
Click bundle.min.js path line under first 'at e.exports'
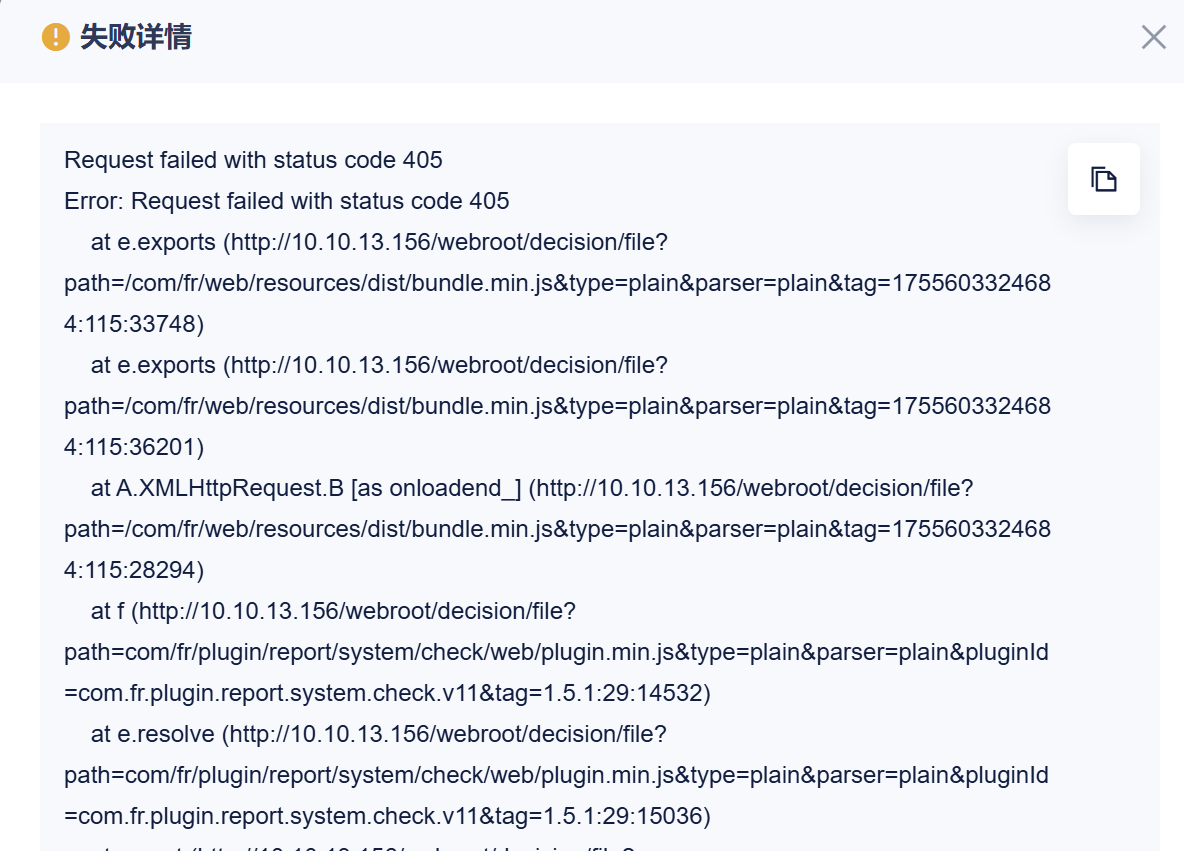coord(557,283)
